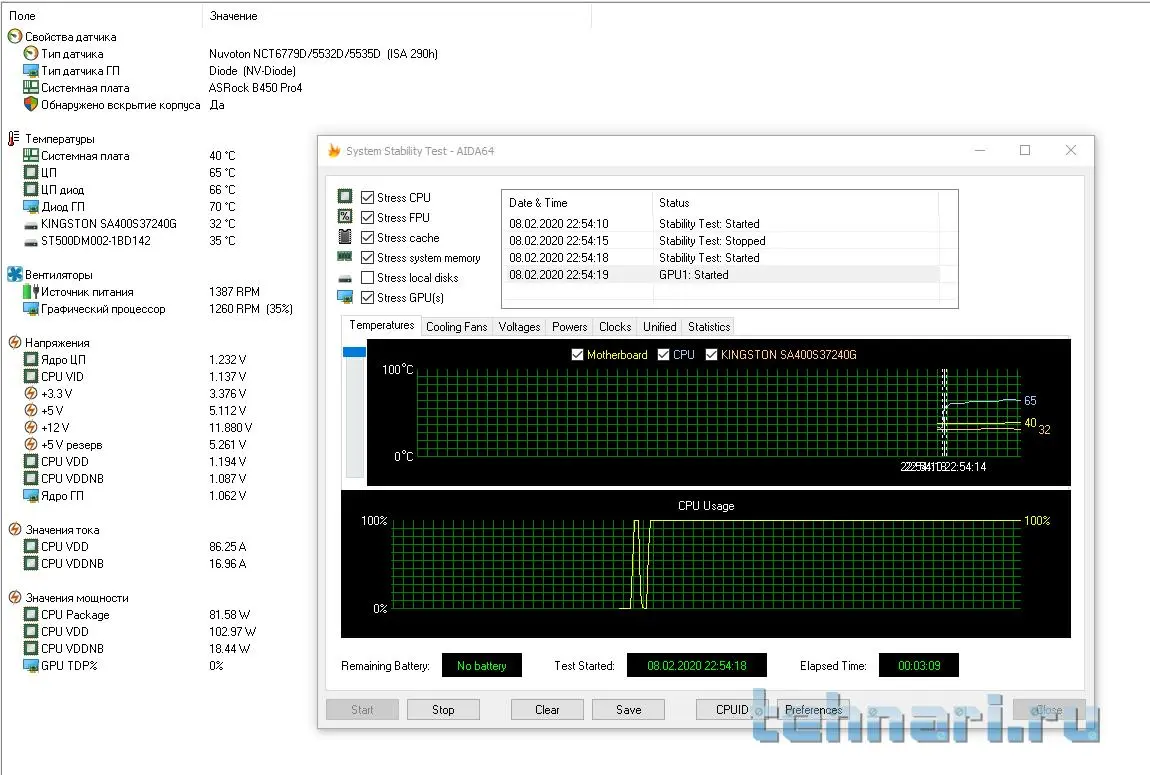This screenshot has width=1150, height=775.
Task: Click the ST500DM002-1BD142 drive icon
Action: (31, 241)
